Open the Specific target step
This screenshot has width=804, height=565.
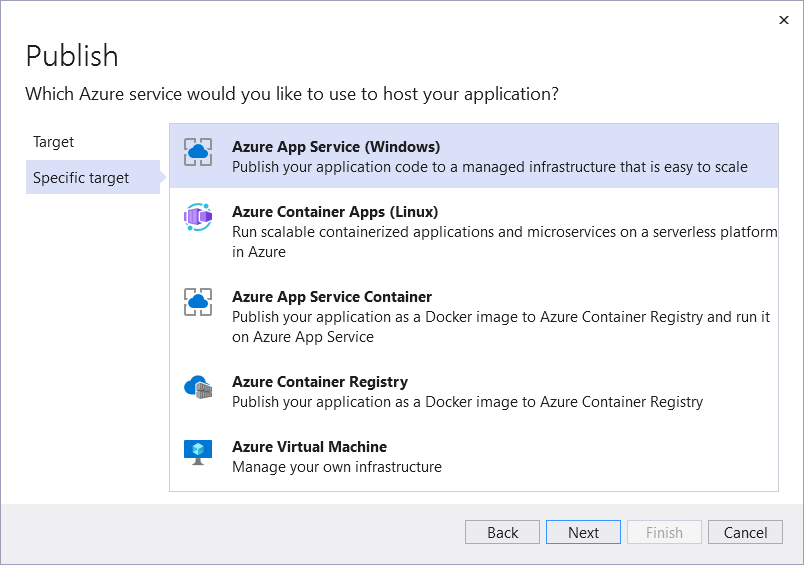click(93, 177)
